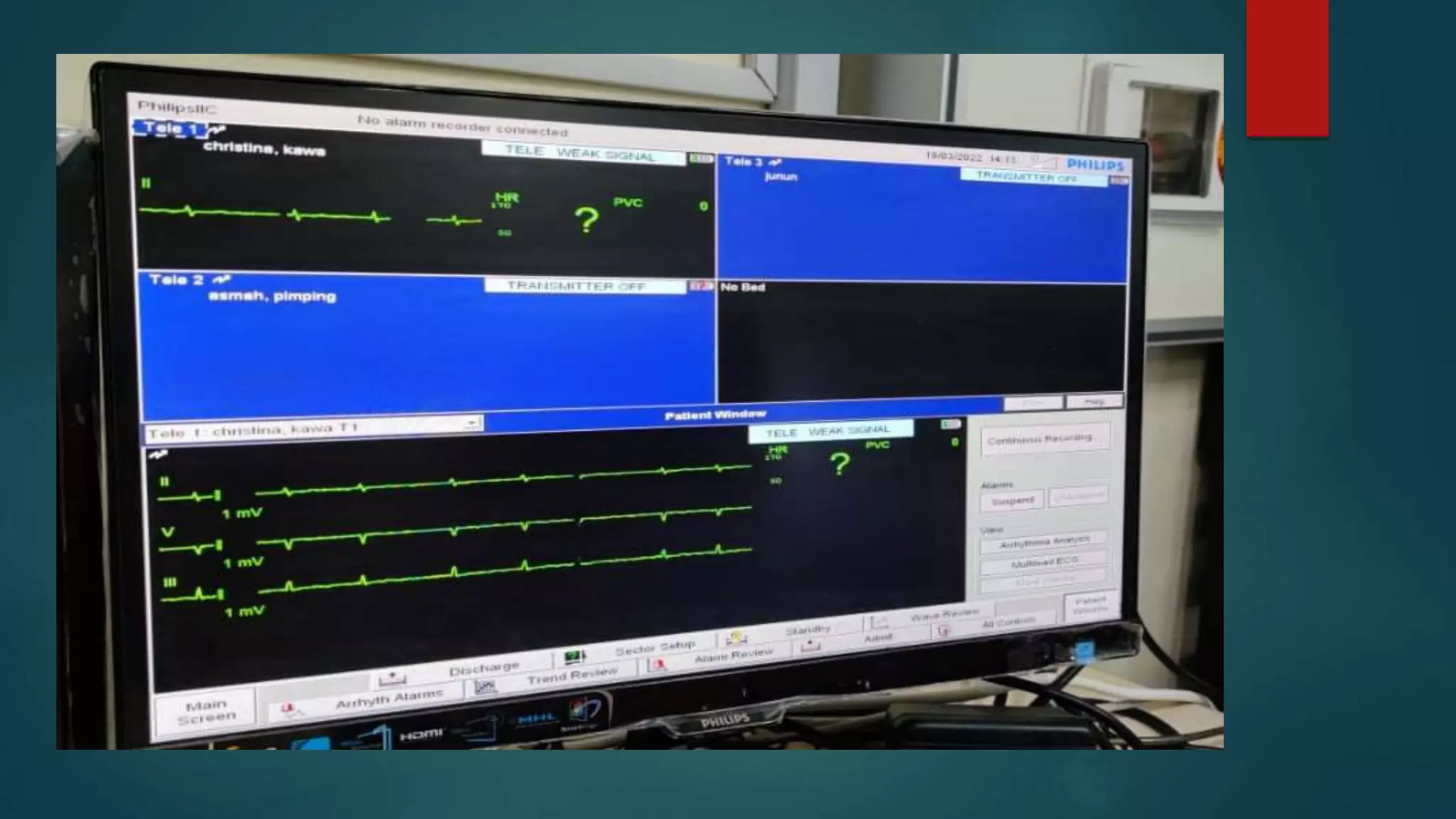Click the Alarm Review bell icon

pyautogui.click(x=658, y=665)
